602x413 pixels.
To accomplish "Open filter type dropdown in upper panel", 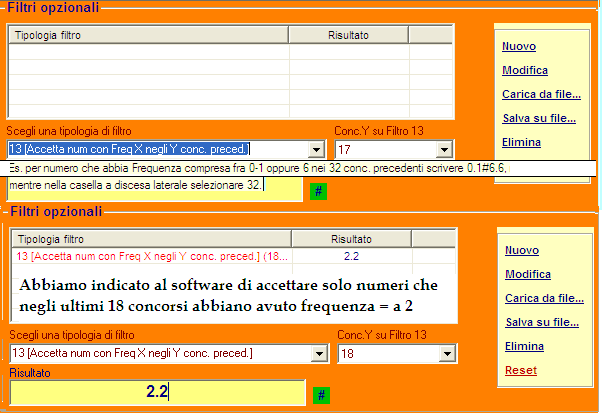I will click(317, 150).
